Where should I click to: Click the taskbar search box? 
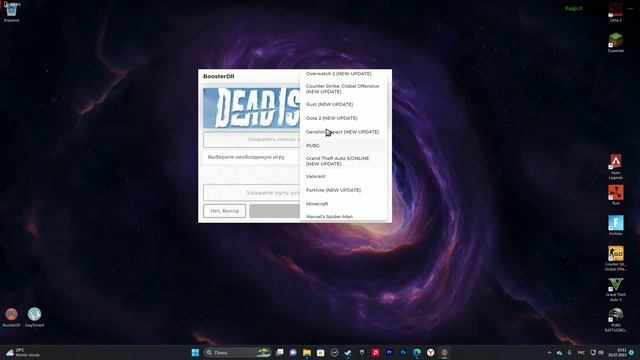238,352
